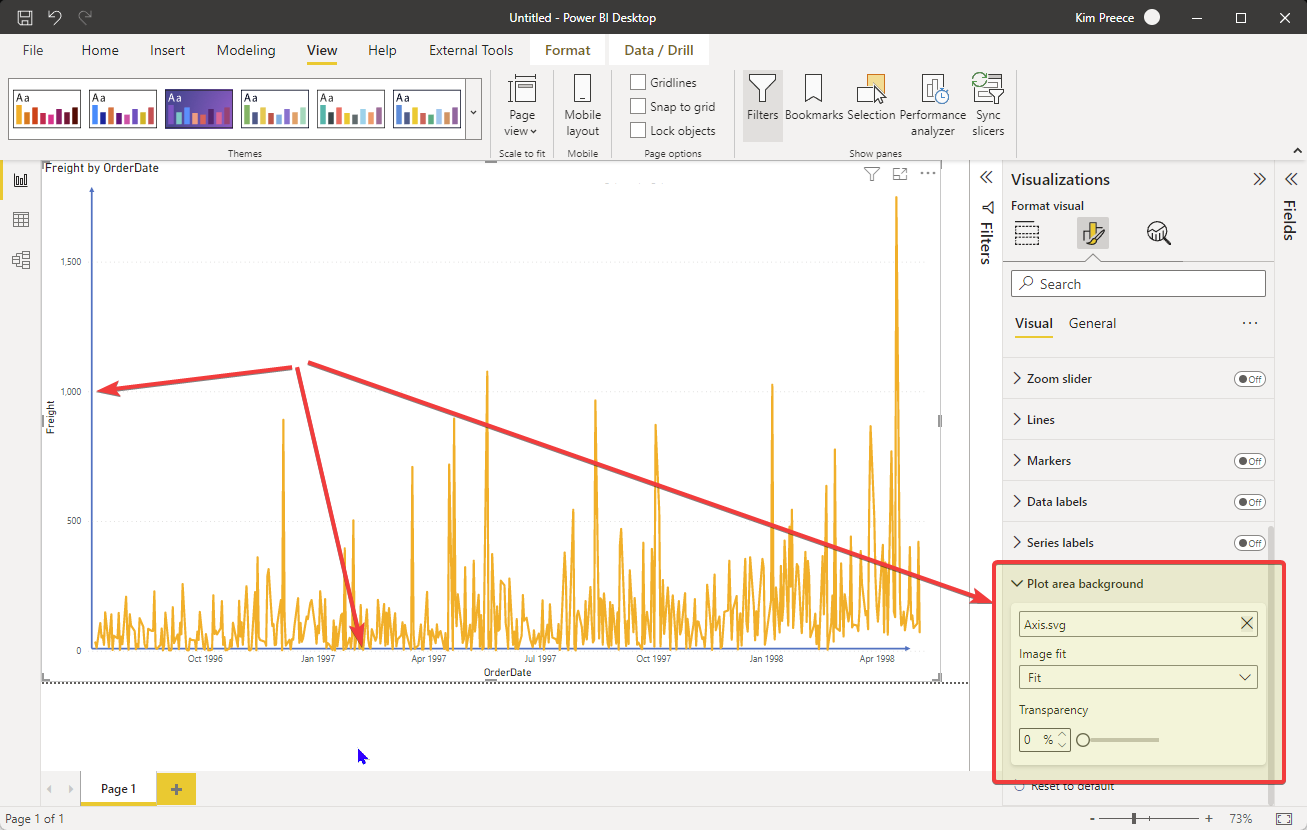Open Sync slicers pane

(988, 105)
